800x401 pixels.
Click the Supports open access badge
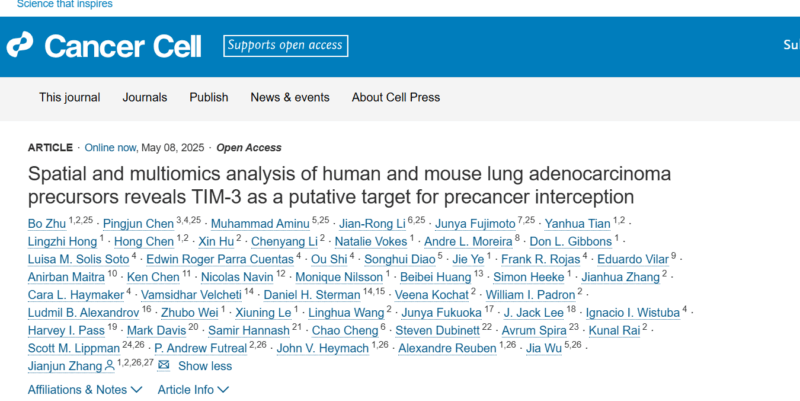click(x=285, y=46)
